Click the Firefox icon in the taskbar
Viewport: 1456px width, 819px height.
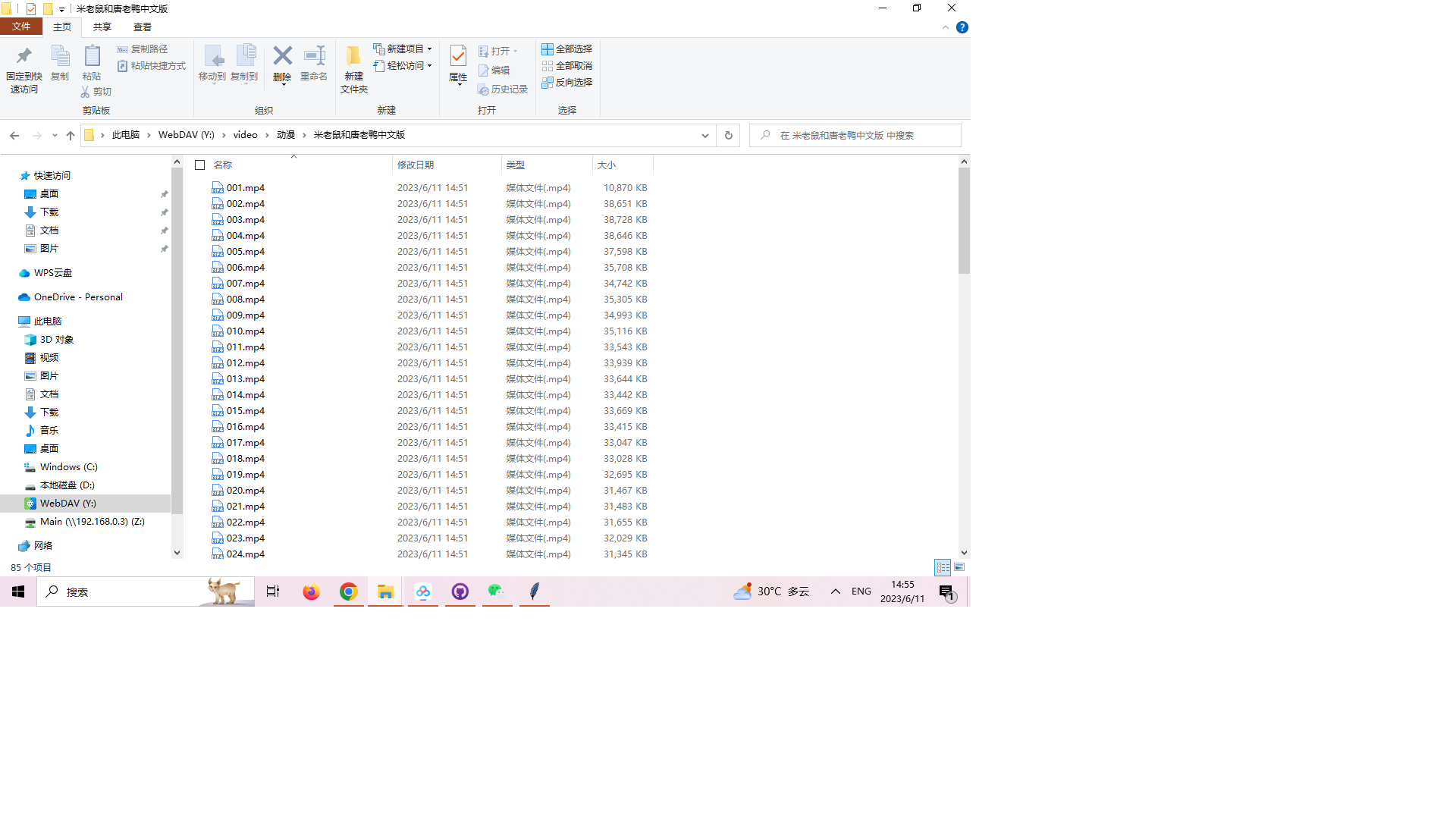coord(311,591)
